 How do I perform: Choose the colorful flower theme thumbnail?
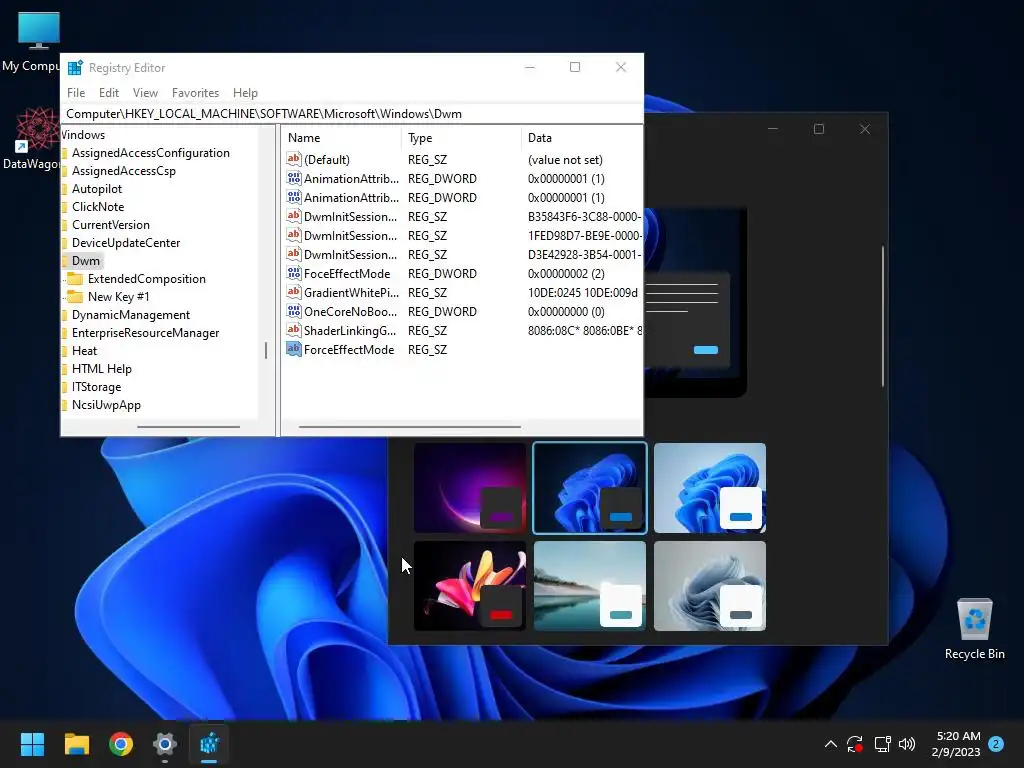pyautogui.click(x=470, y=586)
